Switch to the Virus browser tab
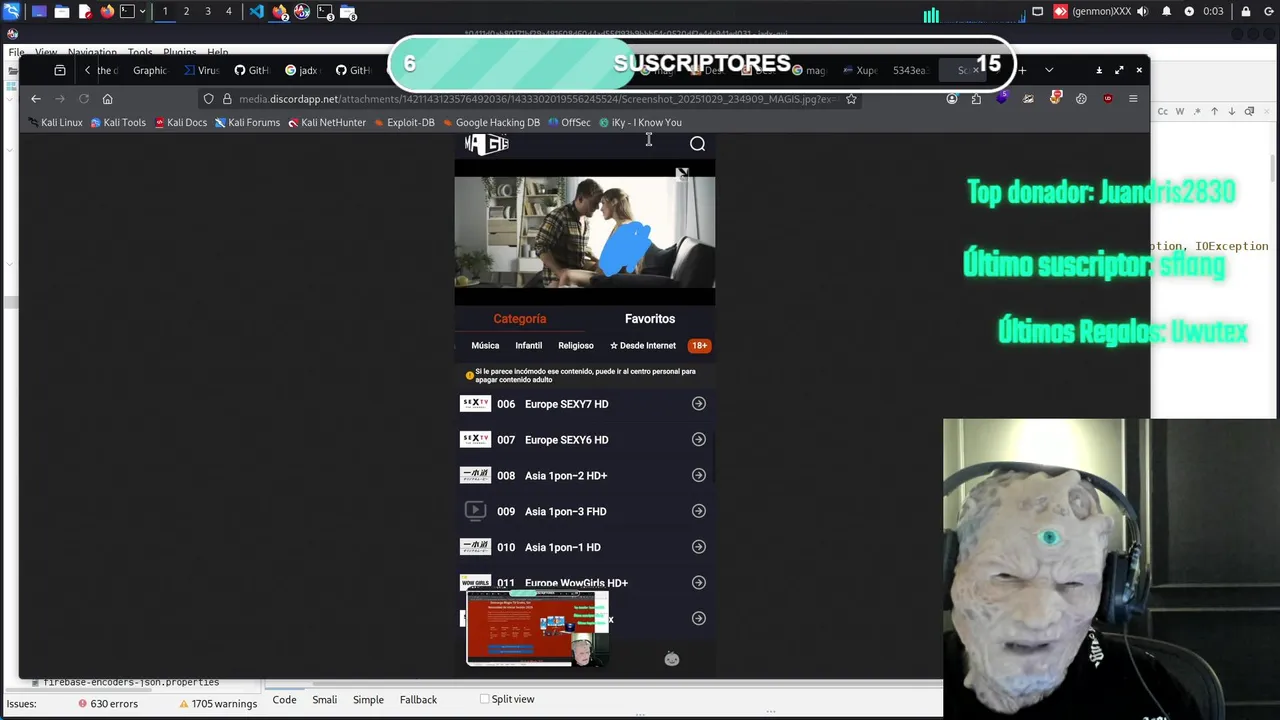 pyautogui.click(x=202, y=70)
